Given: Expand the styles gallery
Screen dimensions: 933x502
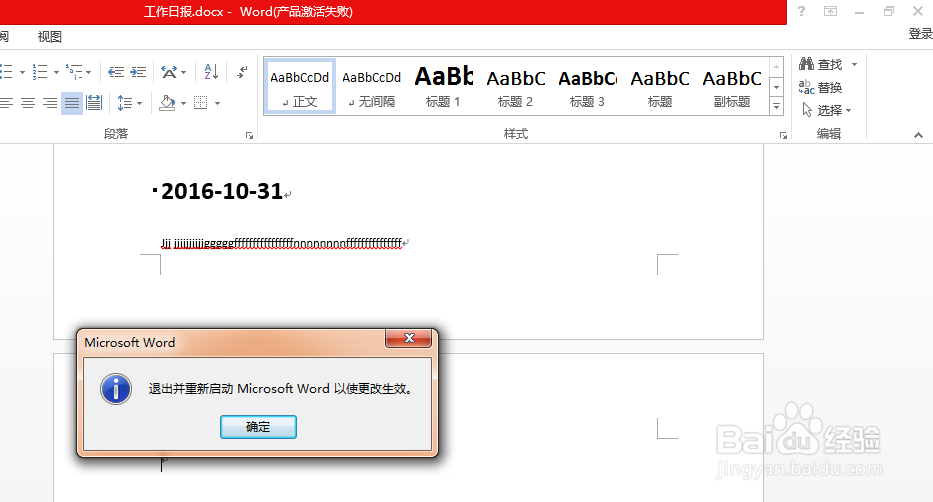Looking at the screenshot, I should pos(776,107).
